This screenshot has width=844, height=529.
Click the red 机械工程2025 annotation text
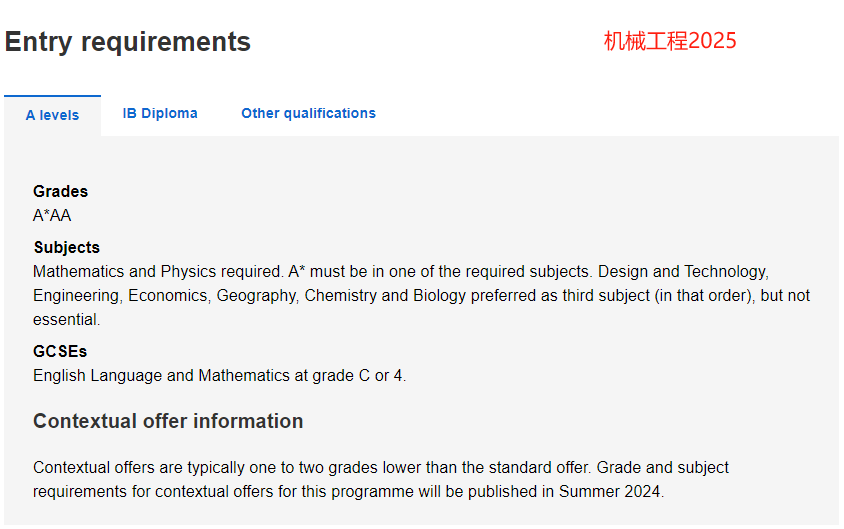click(x=670, y=41)
